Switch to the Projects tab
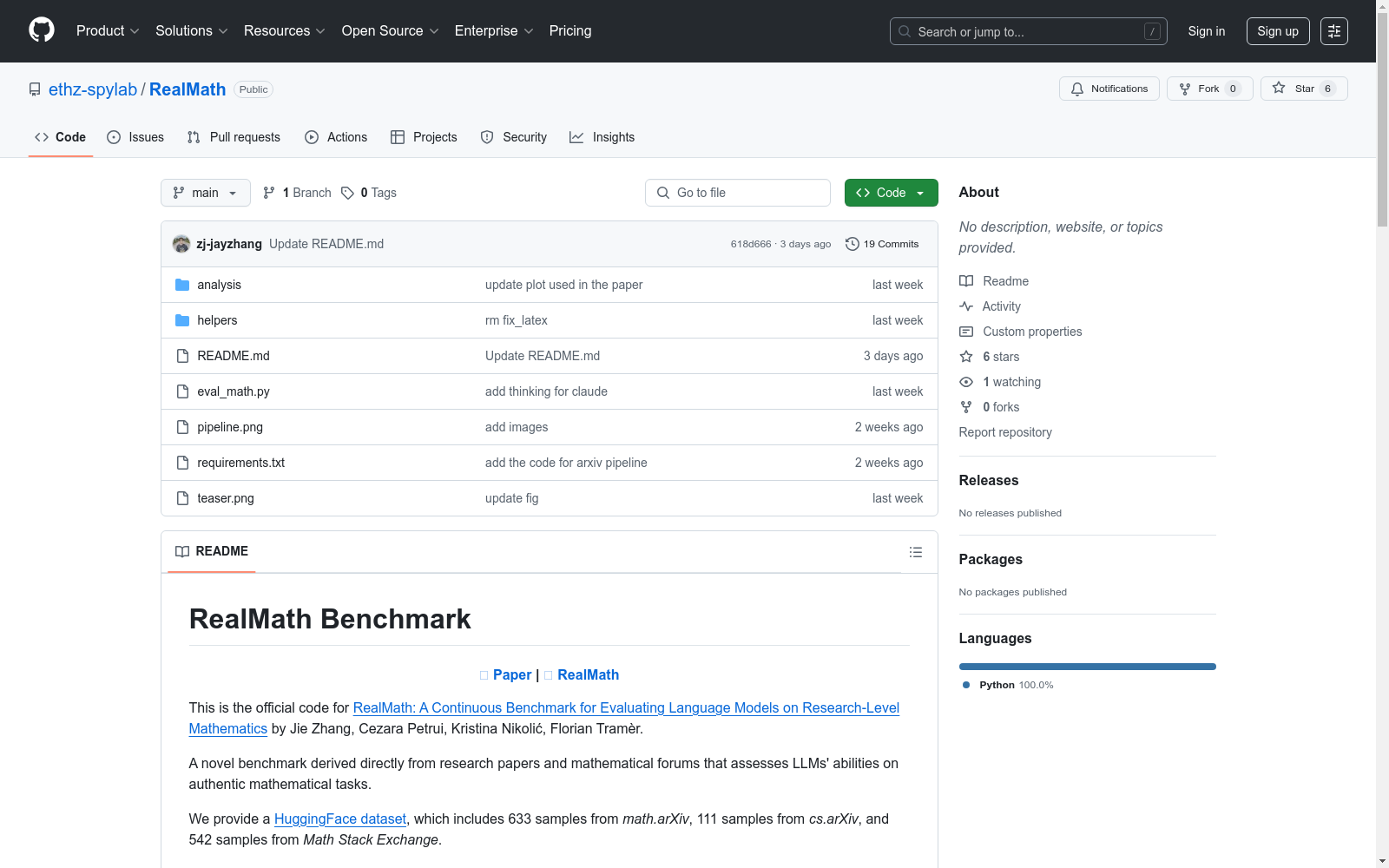This screenshot has width=1389, height=868. (424, 137)
